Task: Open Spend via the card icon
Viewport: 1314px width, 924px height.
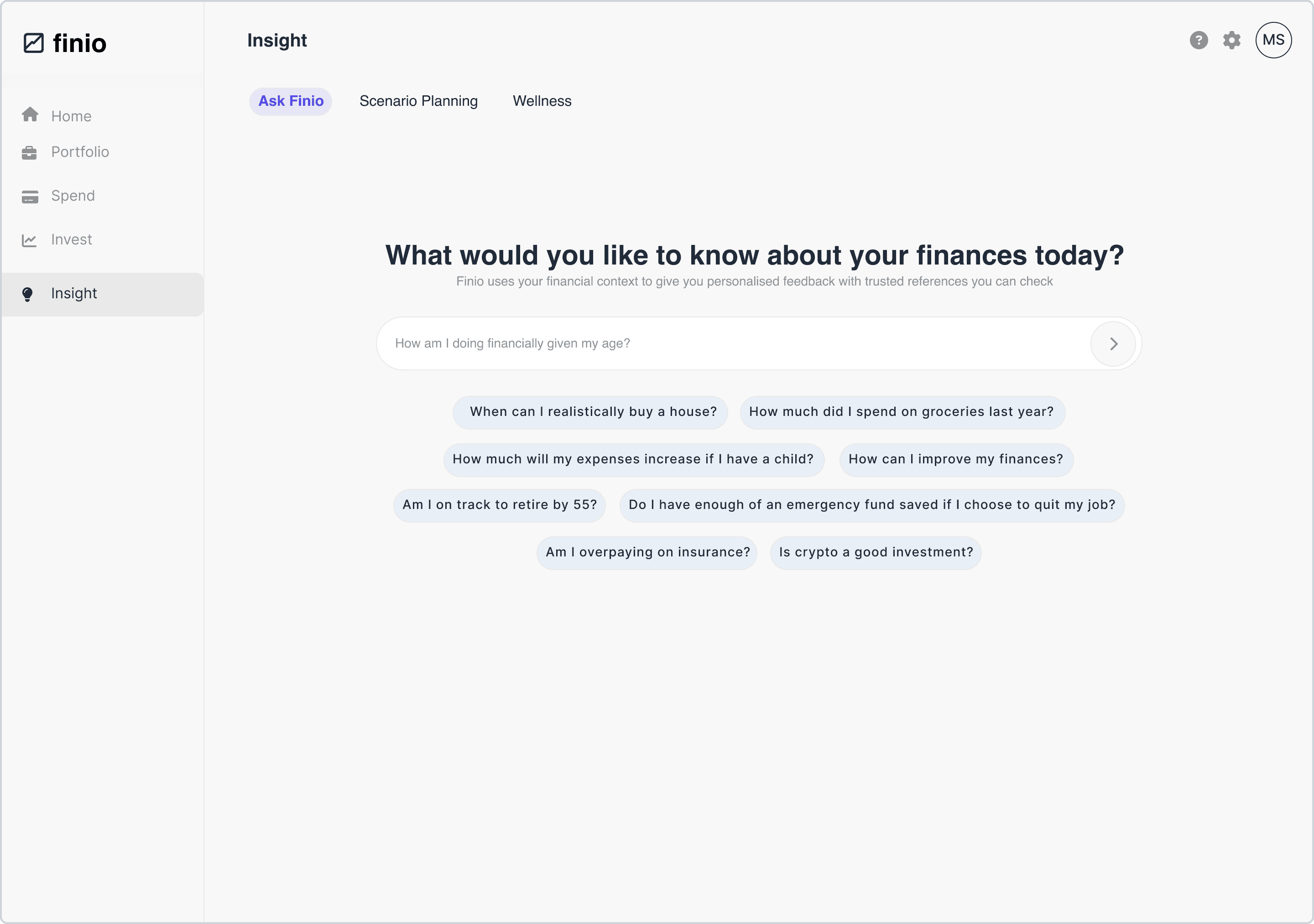Action: 30,196
